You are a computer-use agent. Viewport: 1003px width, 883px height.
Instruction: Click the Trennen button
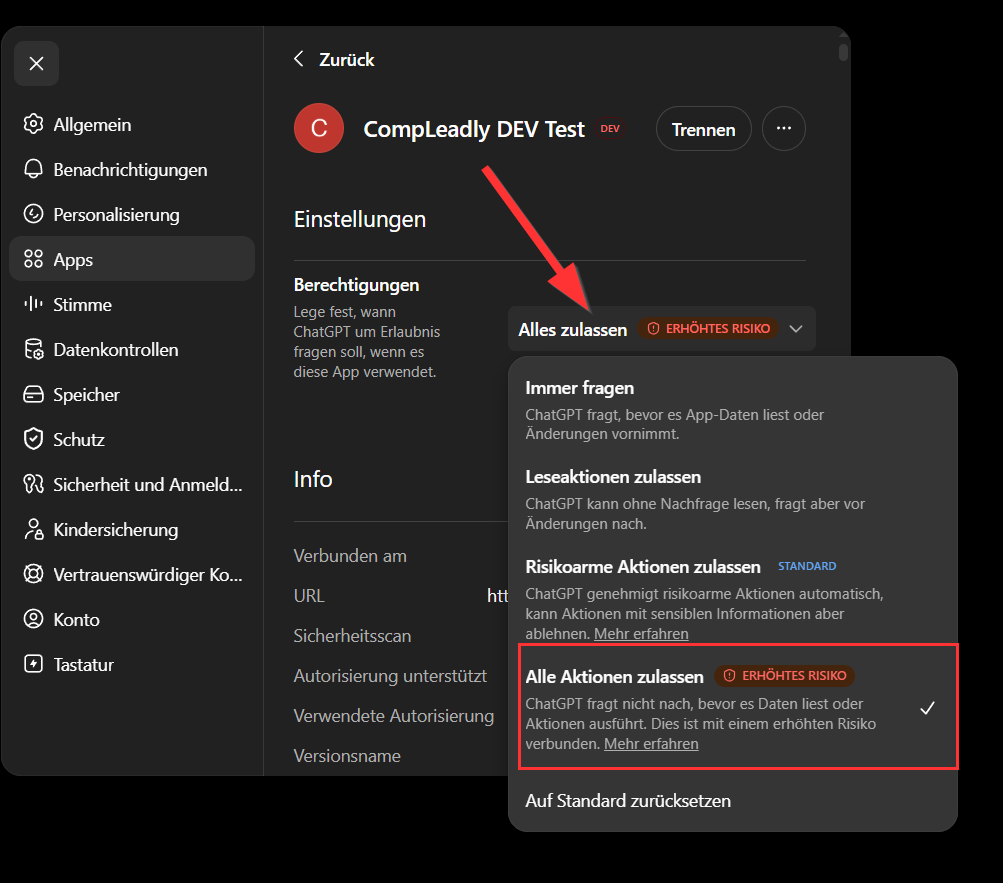click(704, 129)
